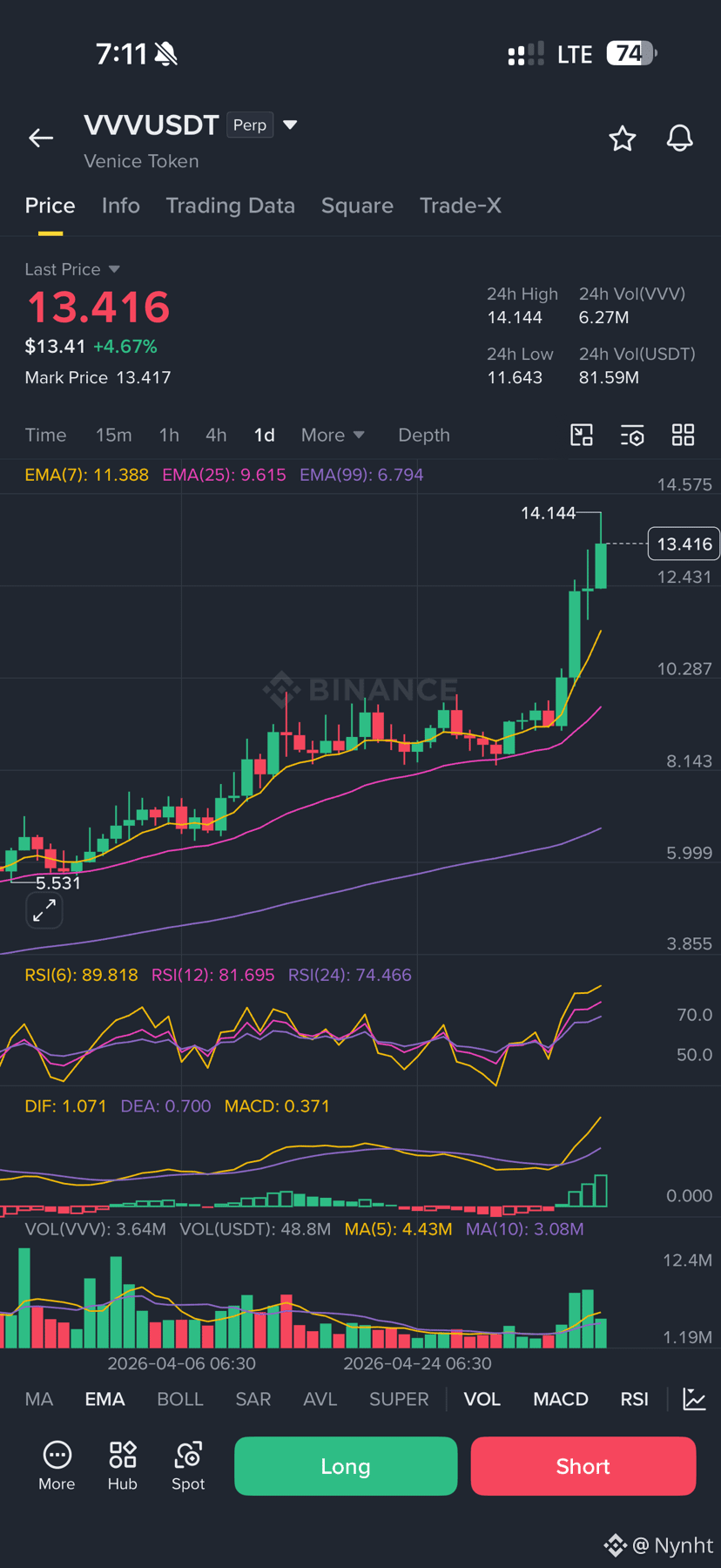Tap the muted bell in status bar
Image resolution: width=721 pixels, height=1568 pixels.
(x=165, y=54)
